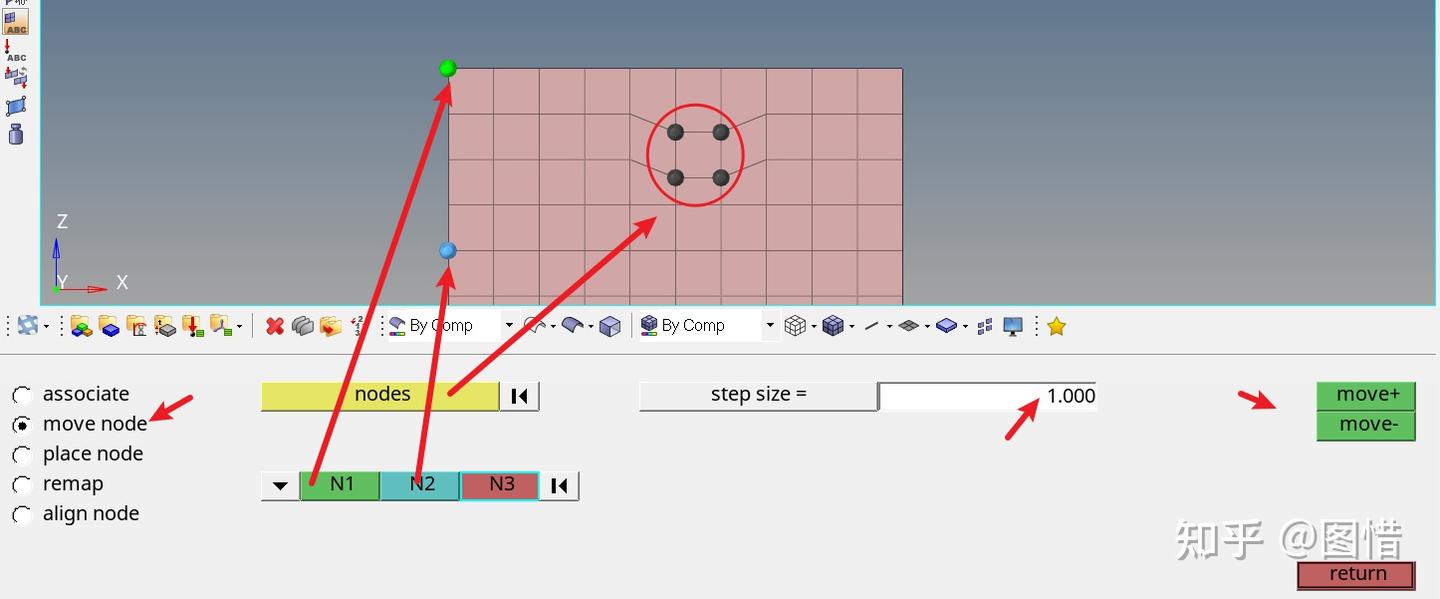Viewport: 1440px width, 599px height.
Task: Click the ABC tag icon at top of left sidebar
Action: pyautogui.click(x=15, y=21)
